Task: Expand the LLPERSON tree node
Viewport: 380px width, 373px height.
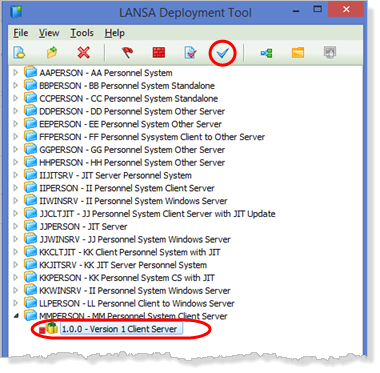Action: coord(16,303)
